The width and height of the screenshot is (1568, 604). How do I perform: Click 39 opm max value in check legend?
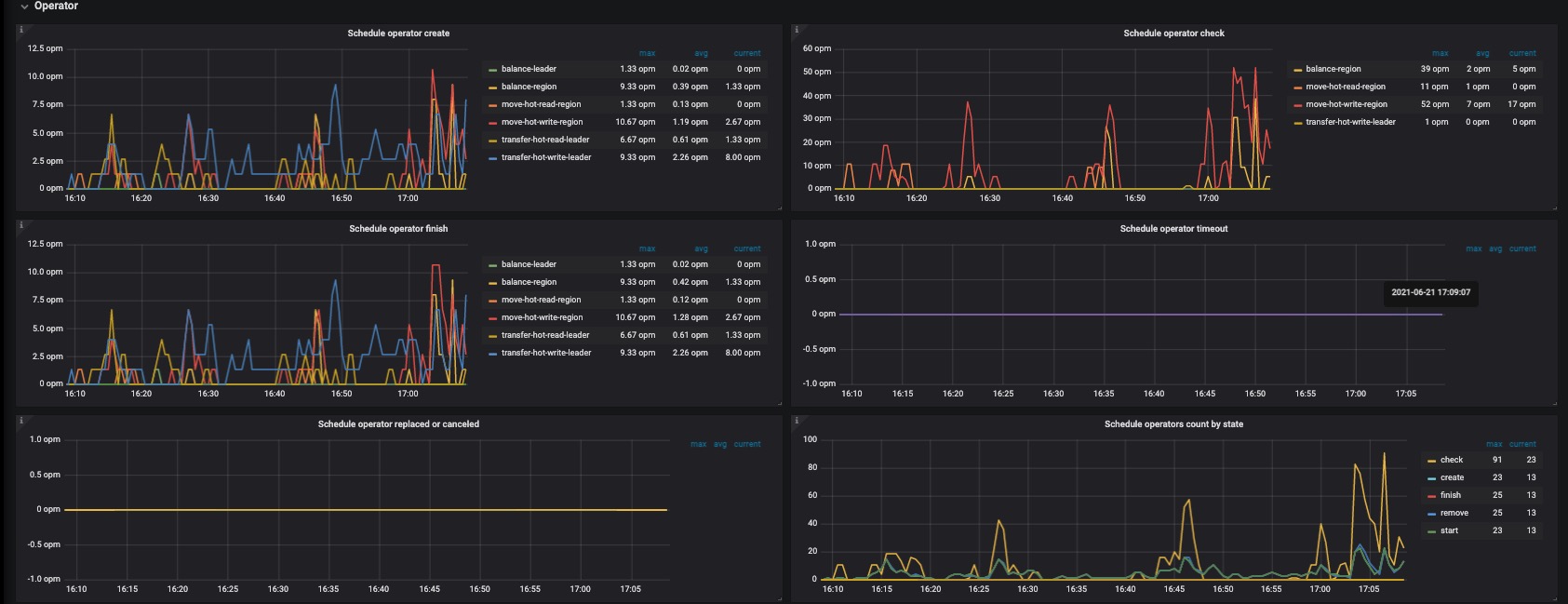point(1434,69)
